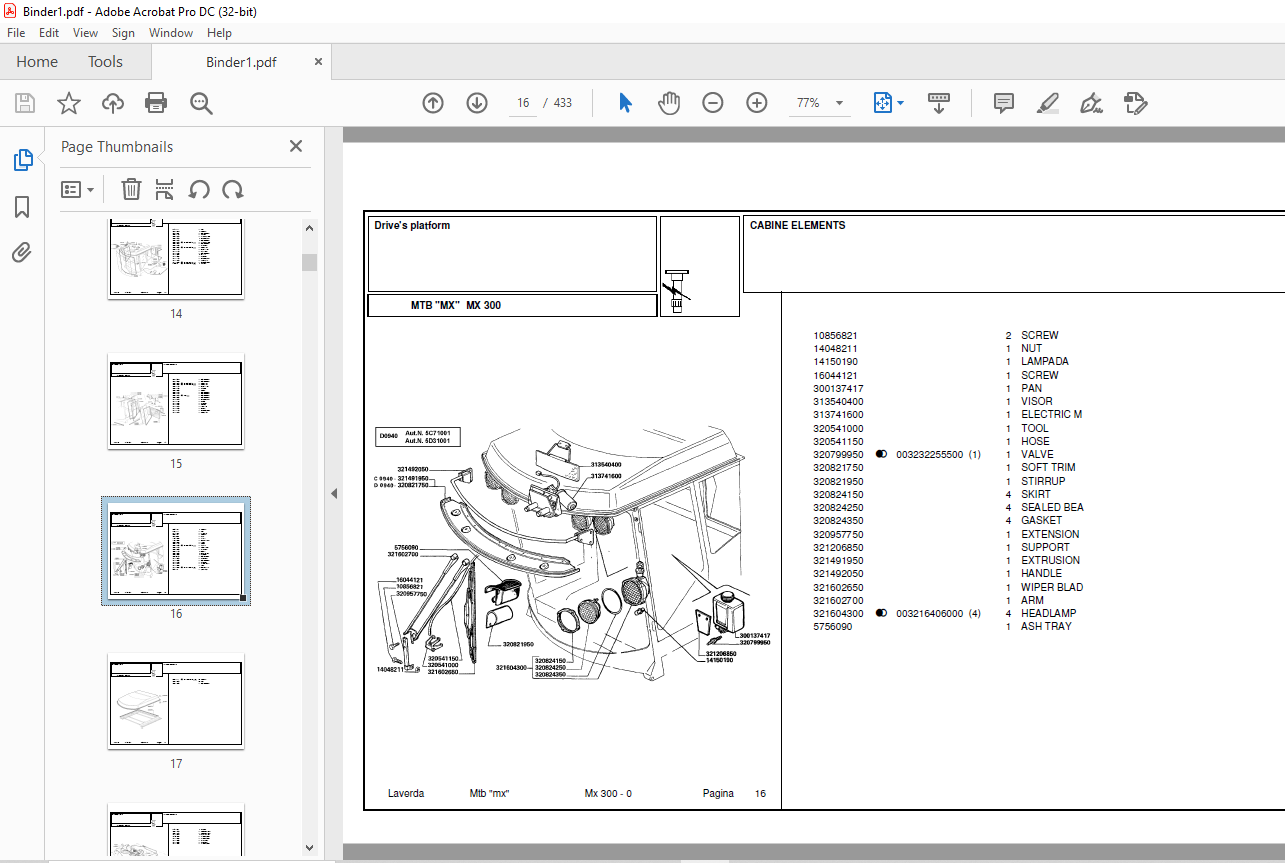This screenshot has width=1285, height=863.
Task: Select page 15 thumbnail
Action: coord(176,400)
